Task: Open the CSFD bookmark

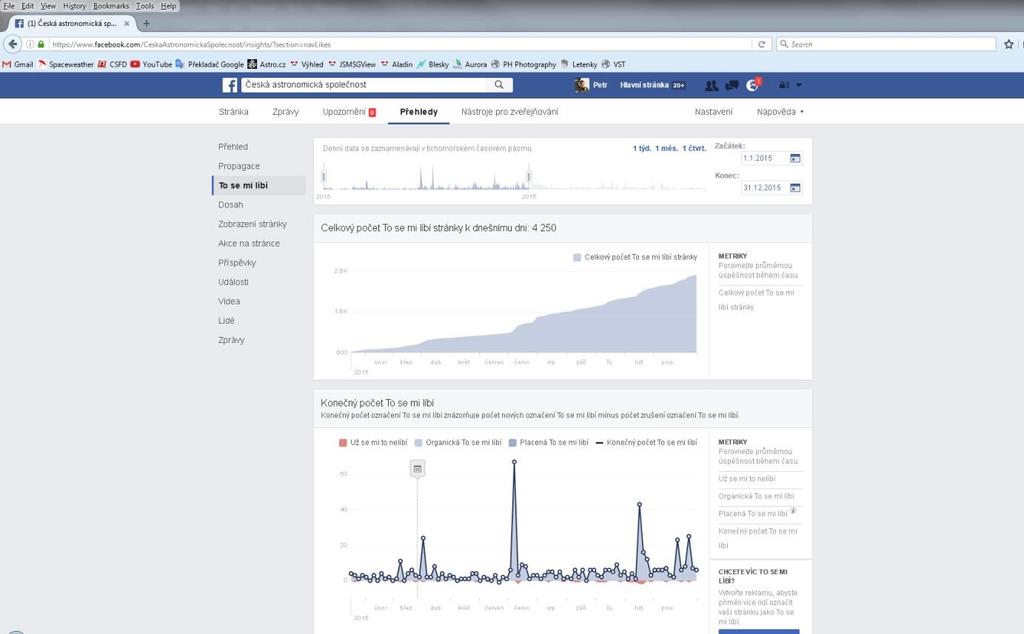Action: (x=112, y=64)
